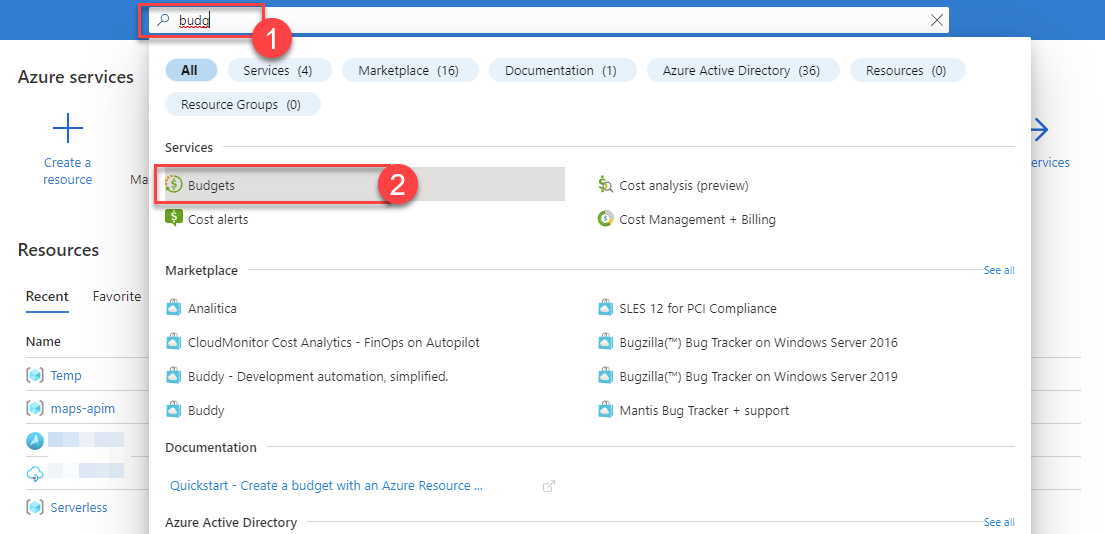Click Cost Management + Billing icon
The width and height of the screenshot is (1105, 534).
coord(605,219)
